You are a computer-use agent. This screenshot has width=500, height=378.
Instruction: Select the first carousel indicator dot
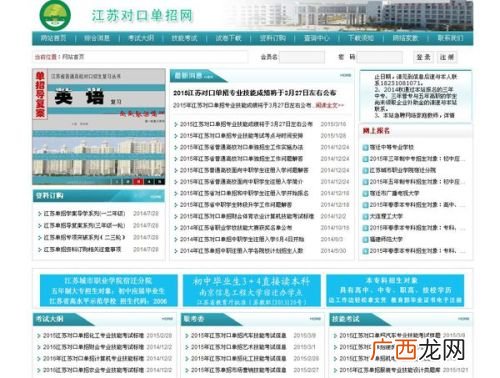tap(117, 181)
